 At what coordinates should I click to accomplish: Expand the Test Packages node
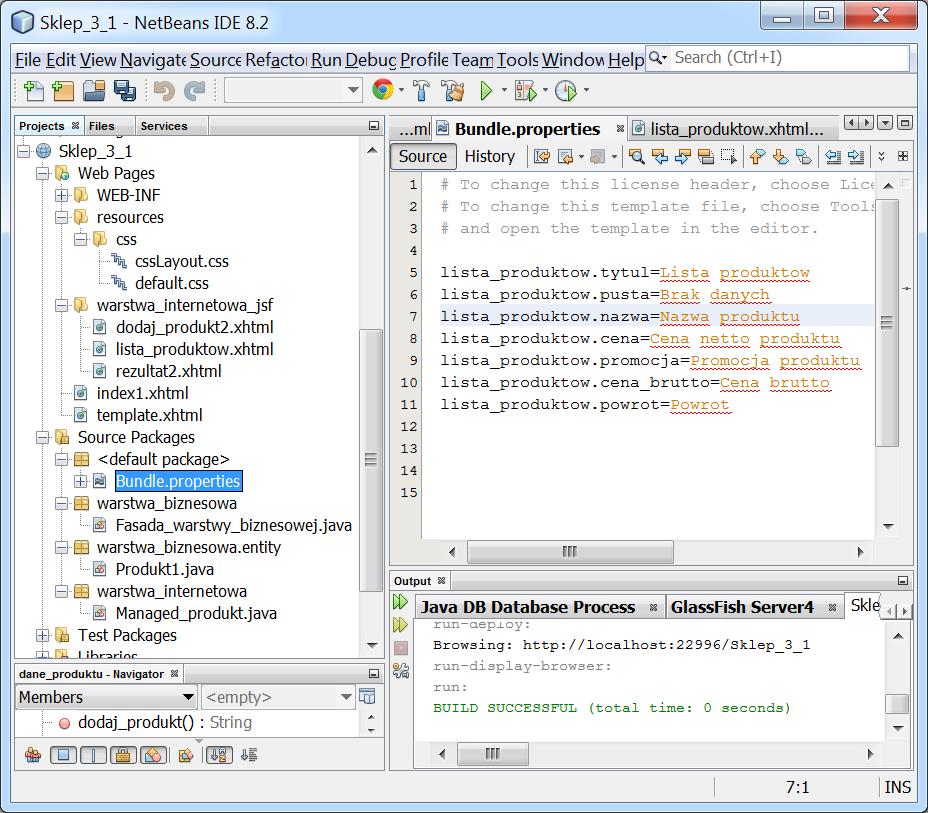click(x=43, y=635)
